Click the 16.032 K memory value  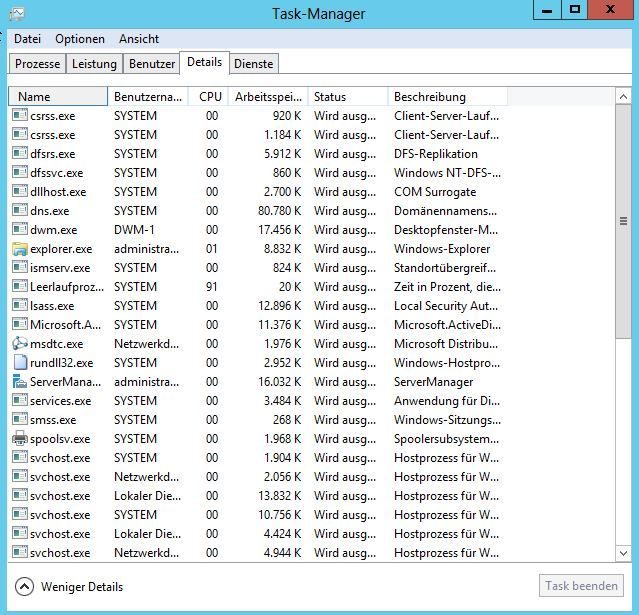point(280,381)
